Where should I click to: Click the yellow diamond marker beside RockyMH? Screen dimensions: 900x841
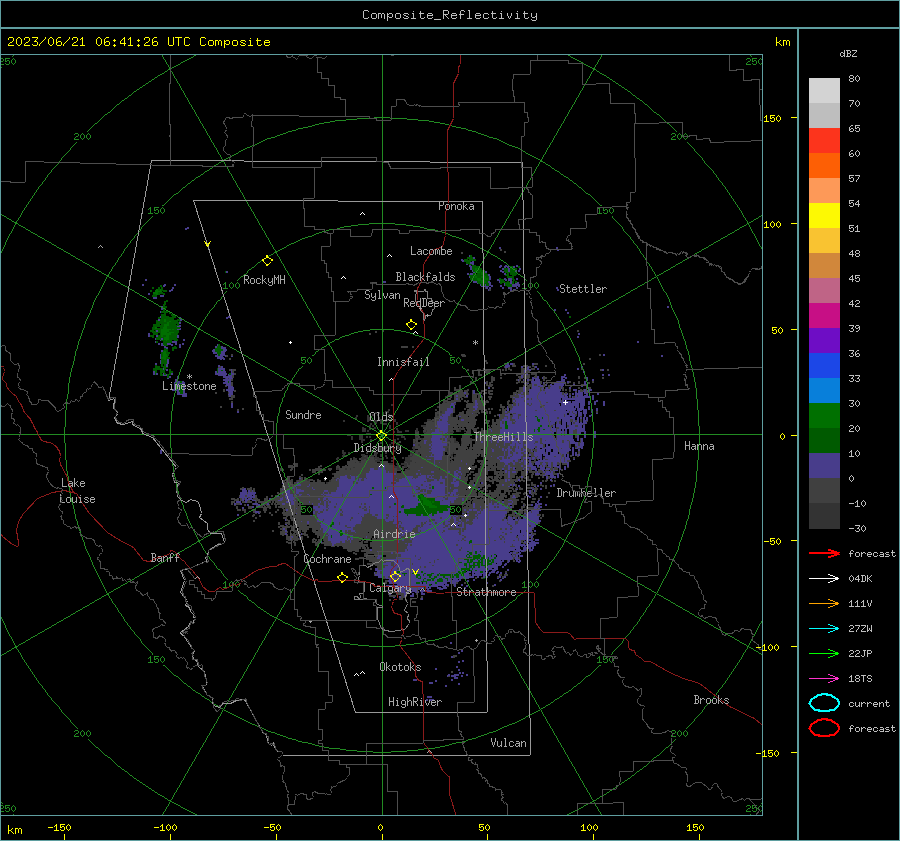coord(267,261)
